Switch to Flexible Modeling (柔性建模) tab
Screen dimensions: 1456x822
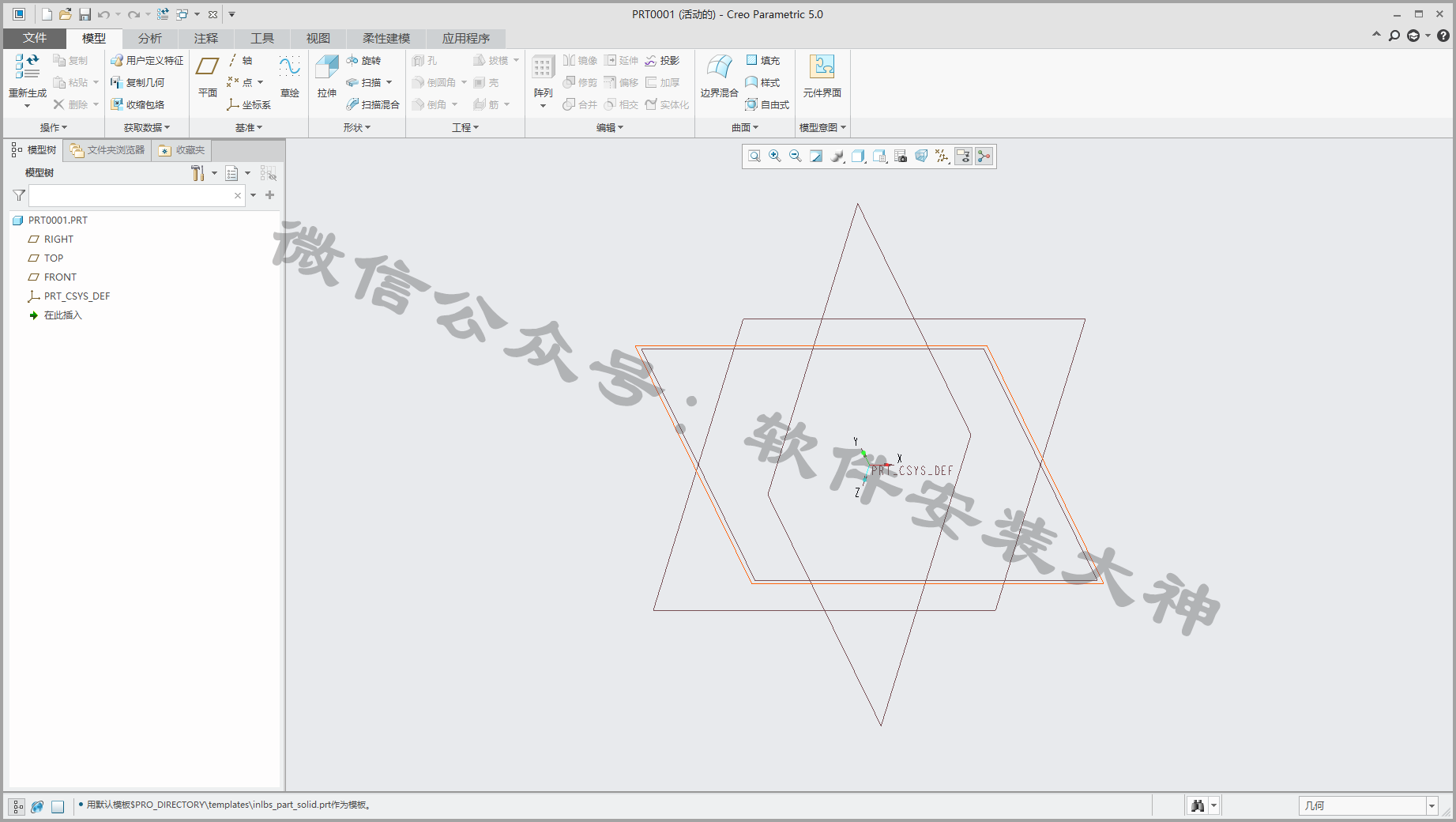point(386,38)
